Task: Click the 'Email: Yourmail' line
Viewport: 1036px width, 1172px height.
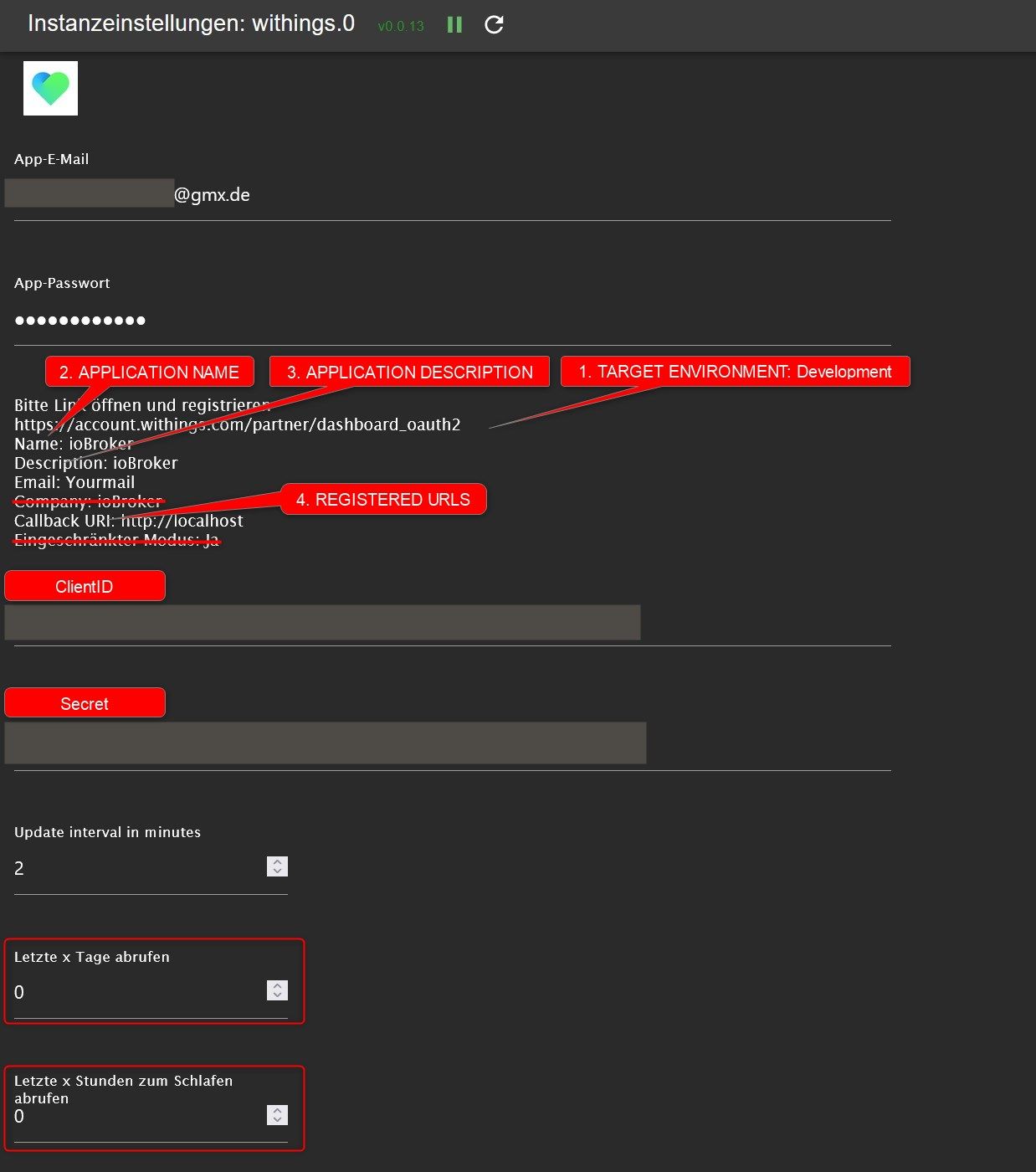Action: tap(74, 482)
